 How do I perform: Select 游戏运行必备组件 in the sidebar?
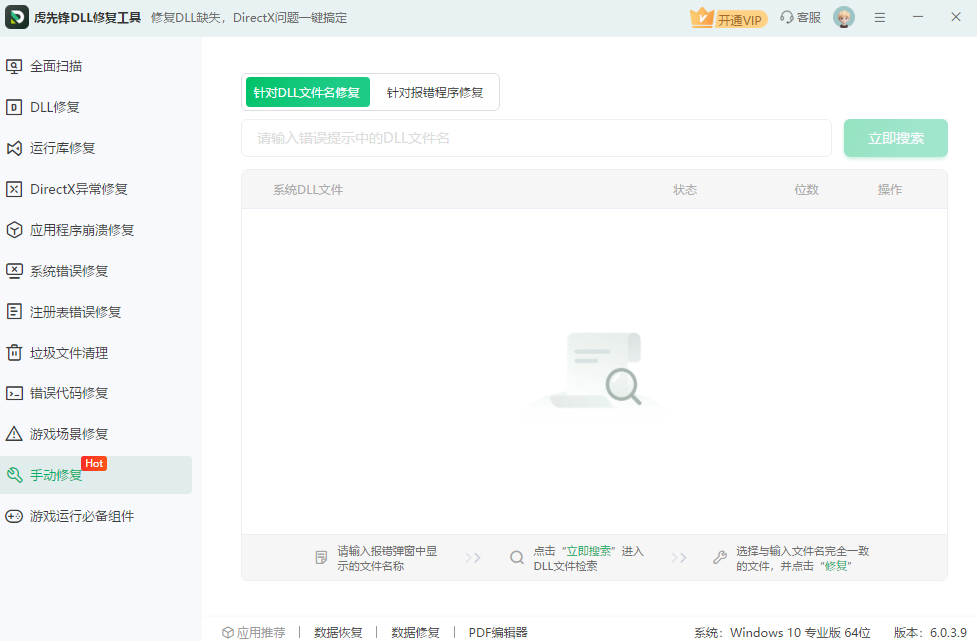click(x=73, y=515)
